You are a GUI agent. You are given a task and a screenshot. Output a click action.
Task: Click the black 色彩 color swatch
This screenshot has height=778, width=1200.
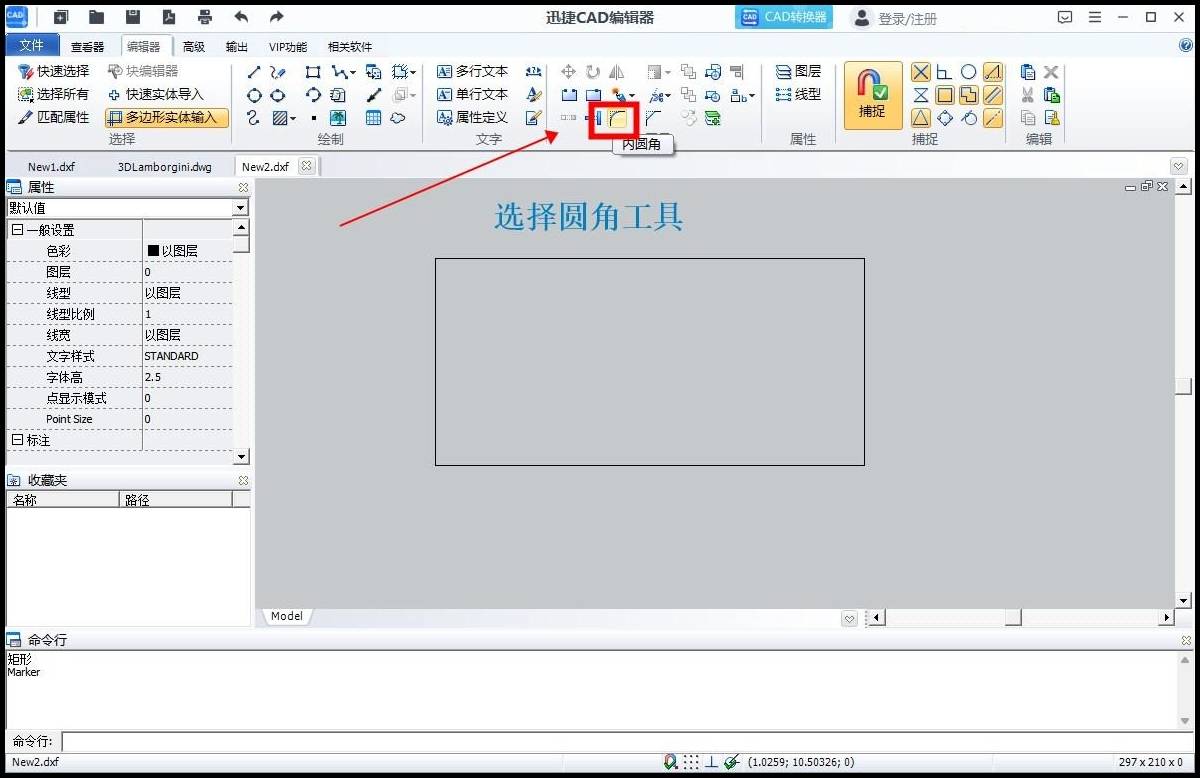154,251
